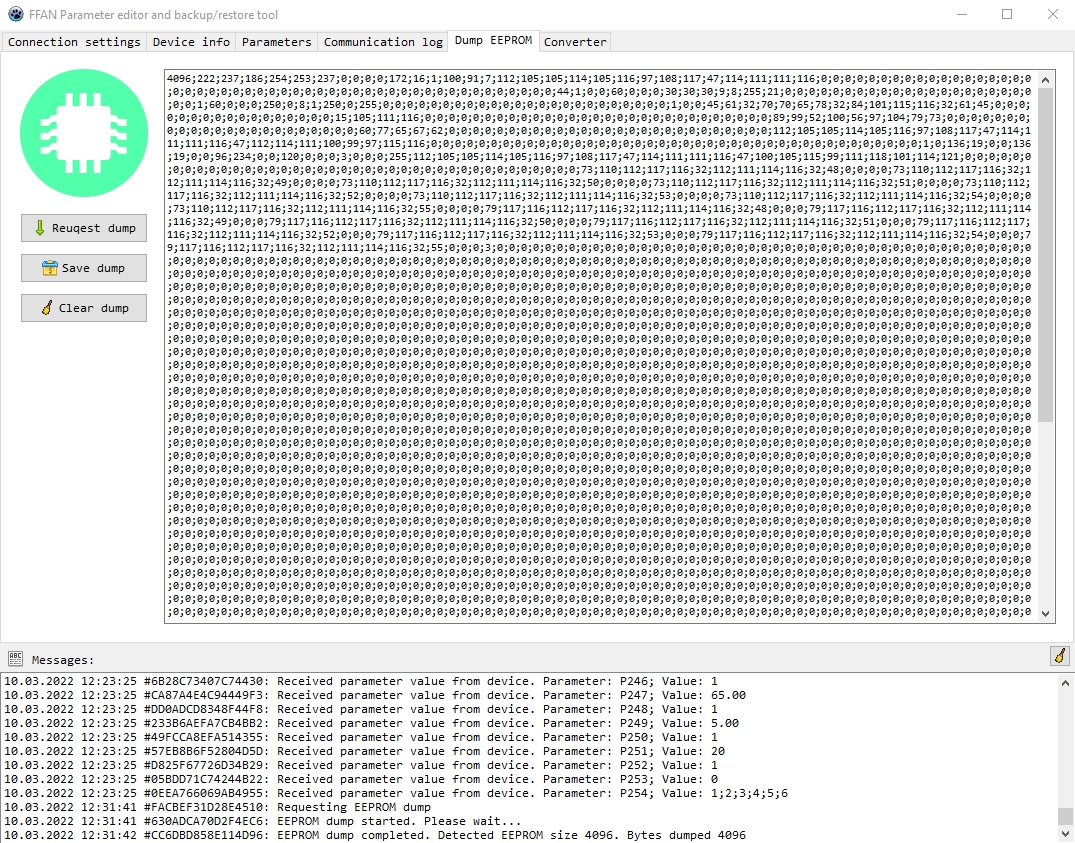1075x843 pixels.
Task: Maximize the FFAN tool window
Action: 1007,15
